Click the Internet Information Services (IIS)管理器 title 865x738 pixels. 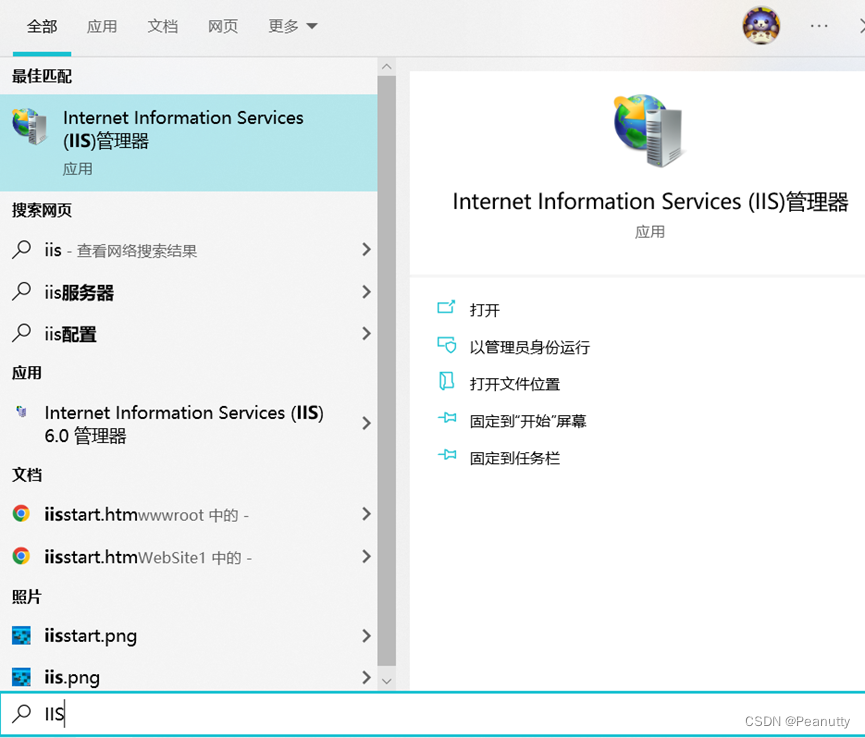[650, 201]
